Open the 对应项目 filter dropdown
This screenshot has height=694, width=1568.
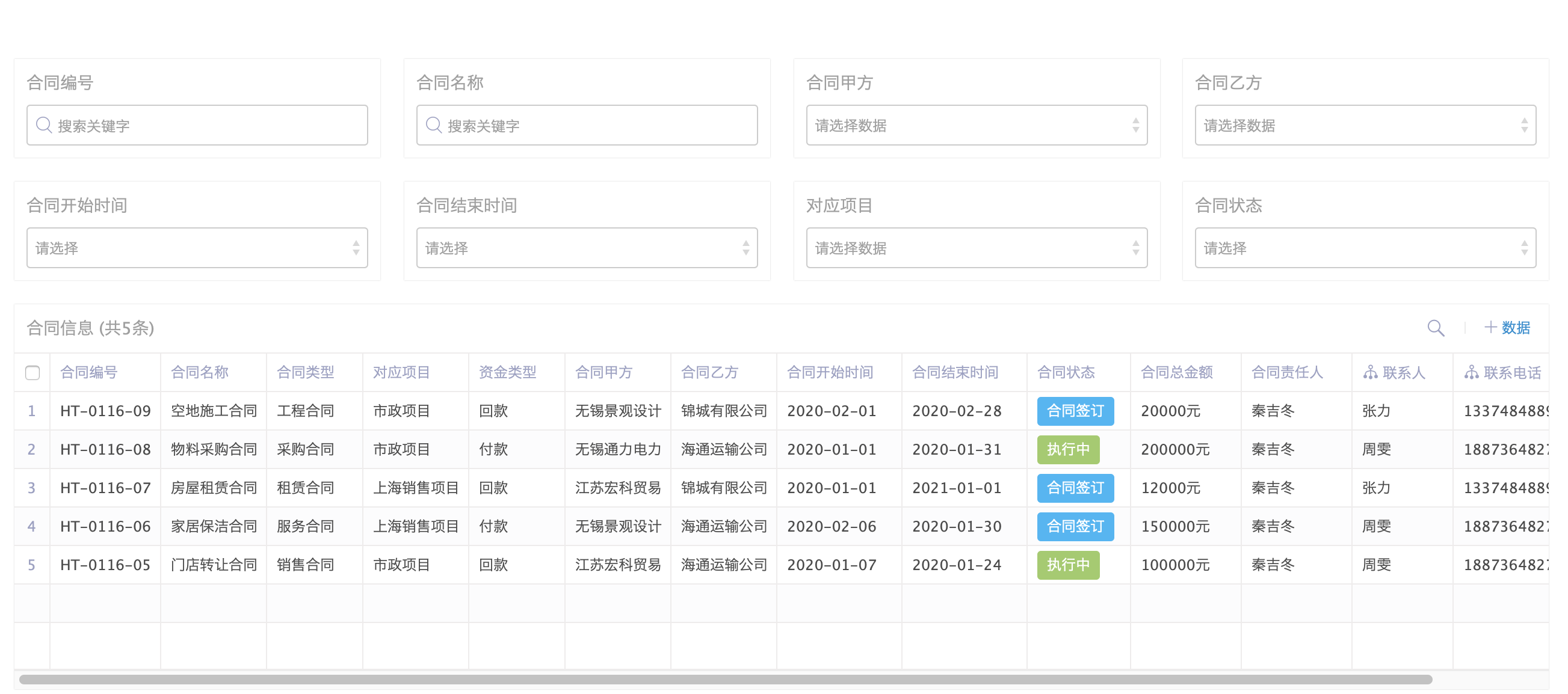tap(976, 248)
